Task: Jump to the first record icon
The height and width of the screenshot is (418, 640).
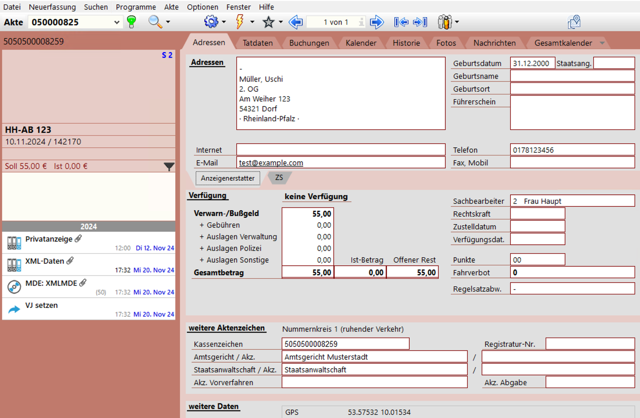Action: point(401,22)
